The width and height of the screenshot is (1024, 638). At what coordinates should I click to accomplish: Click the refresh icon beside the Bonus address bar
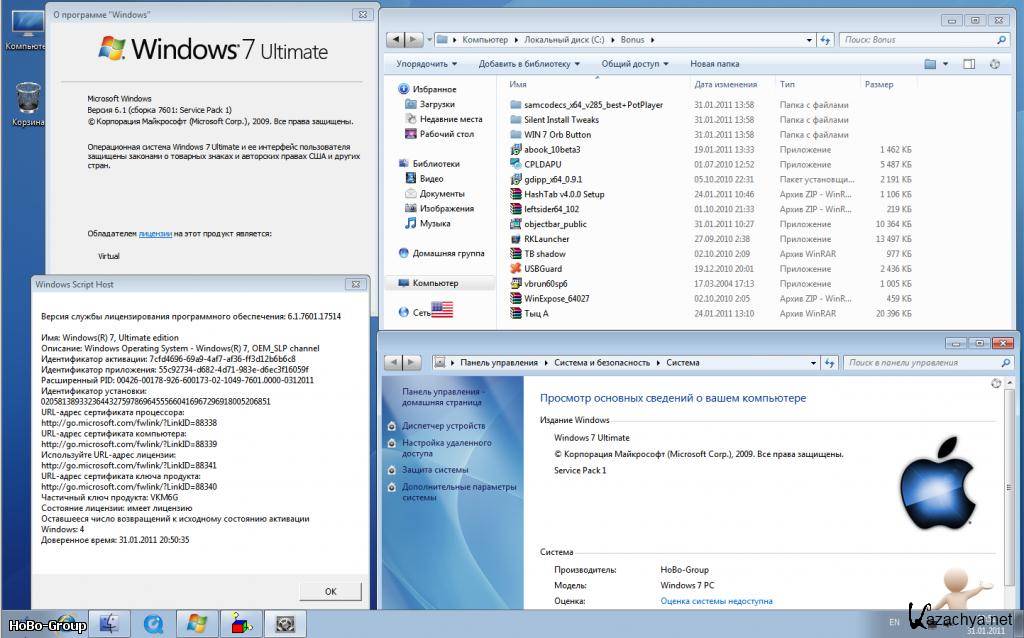825,40
